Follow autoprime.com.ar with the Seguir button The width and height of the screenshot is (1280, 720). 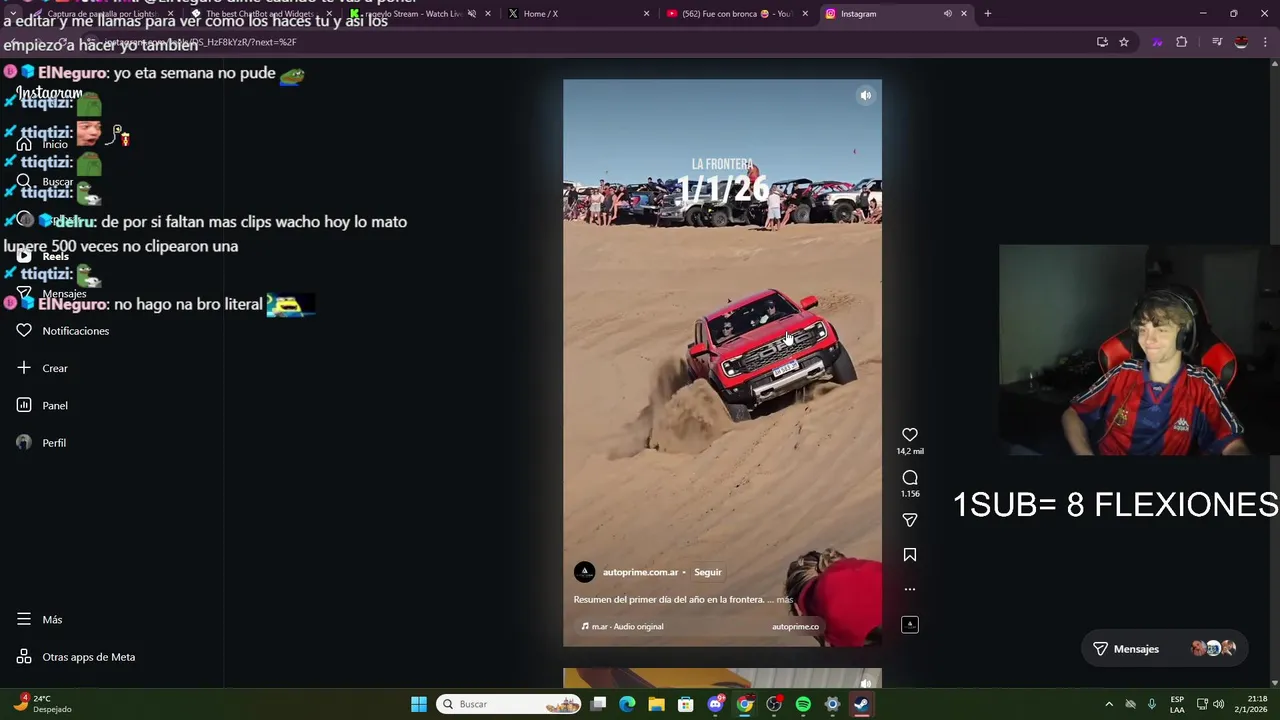pos(707,572)
